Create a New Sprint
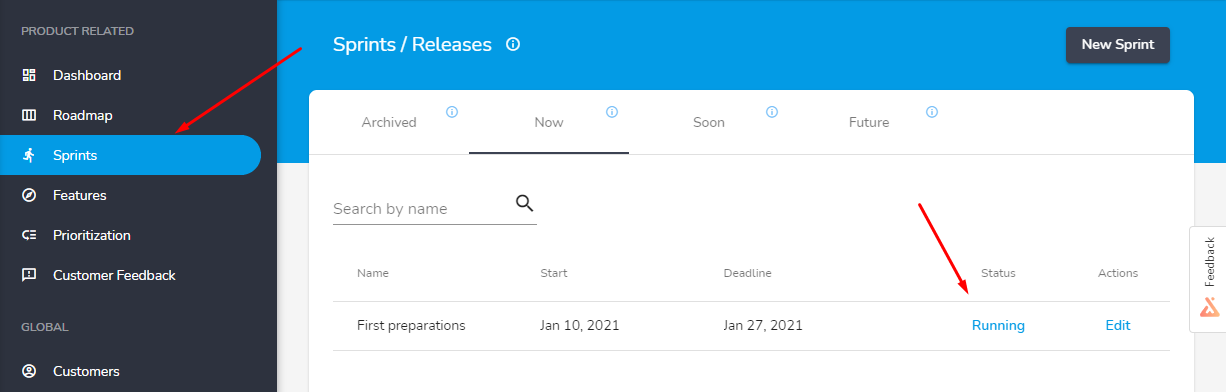Screen dimensions: 1226x392 1118,45
